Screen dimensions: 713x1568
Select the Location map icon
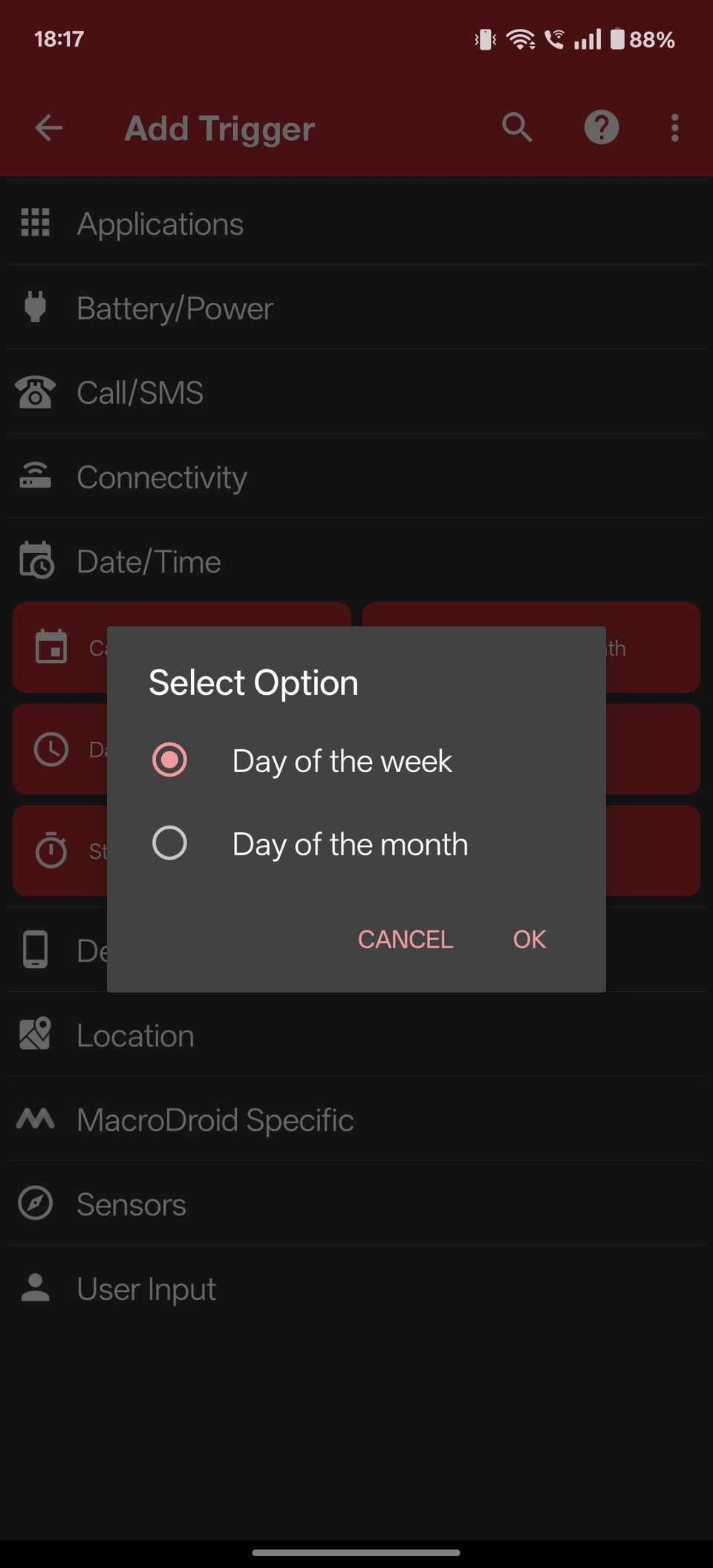(34, 1035)
